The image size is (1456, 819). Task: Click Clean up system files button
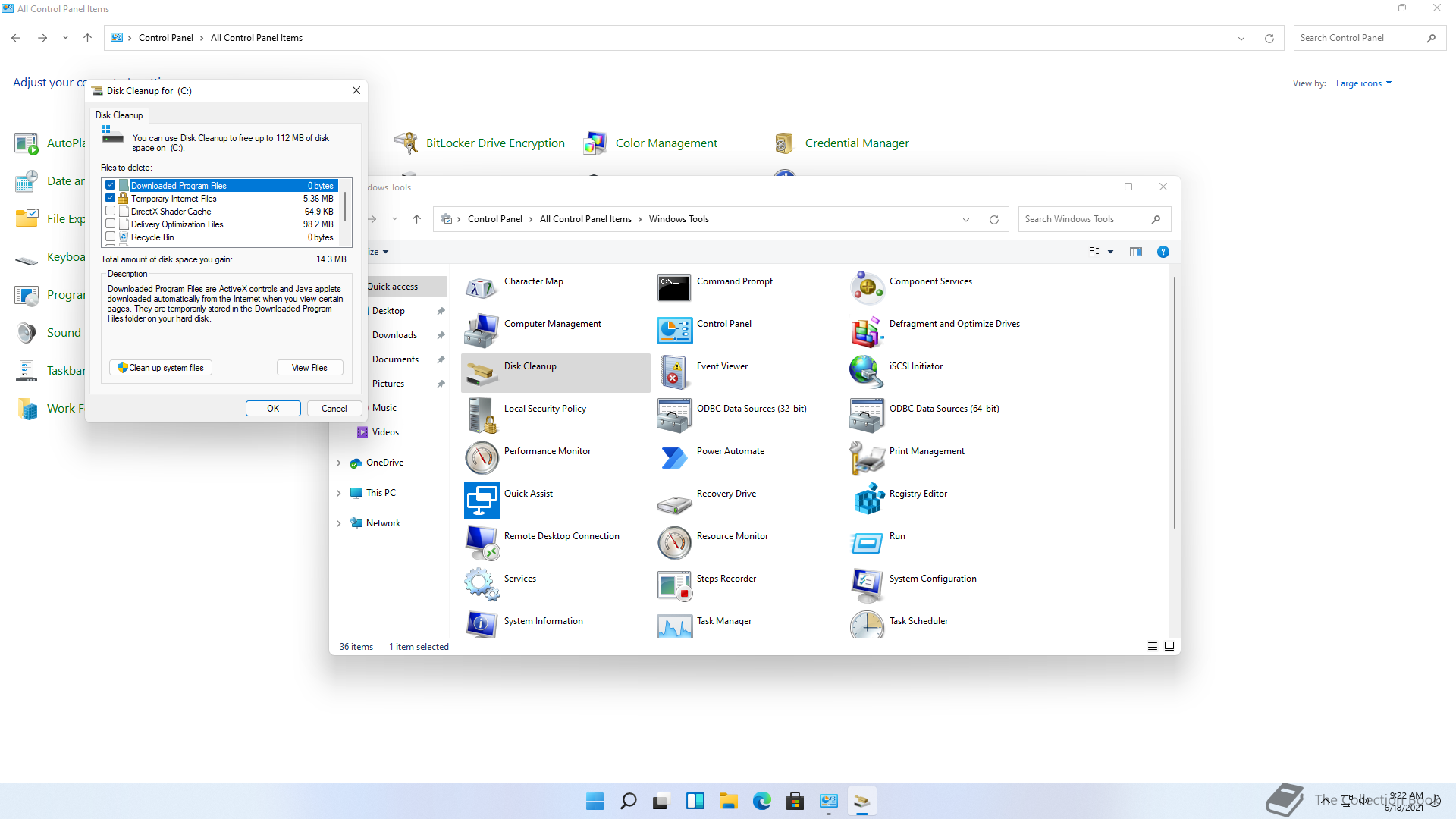tap(161, 368)
